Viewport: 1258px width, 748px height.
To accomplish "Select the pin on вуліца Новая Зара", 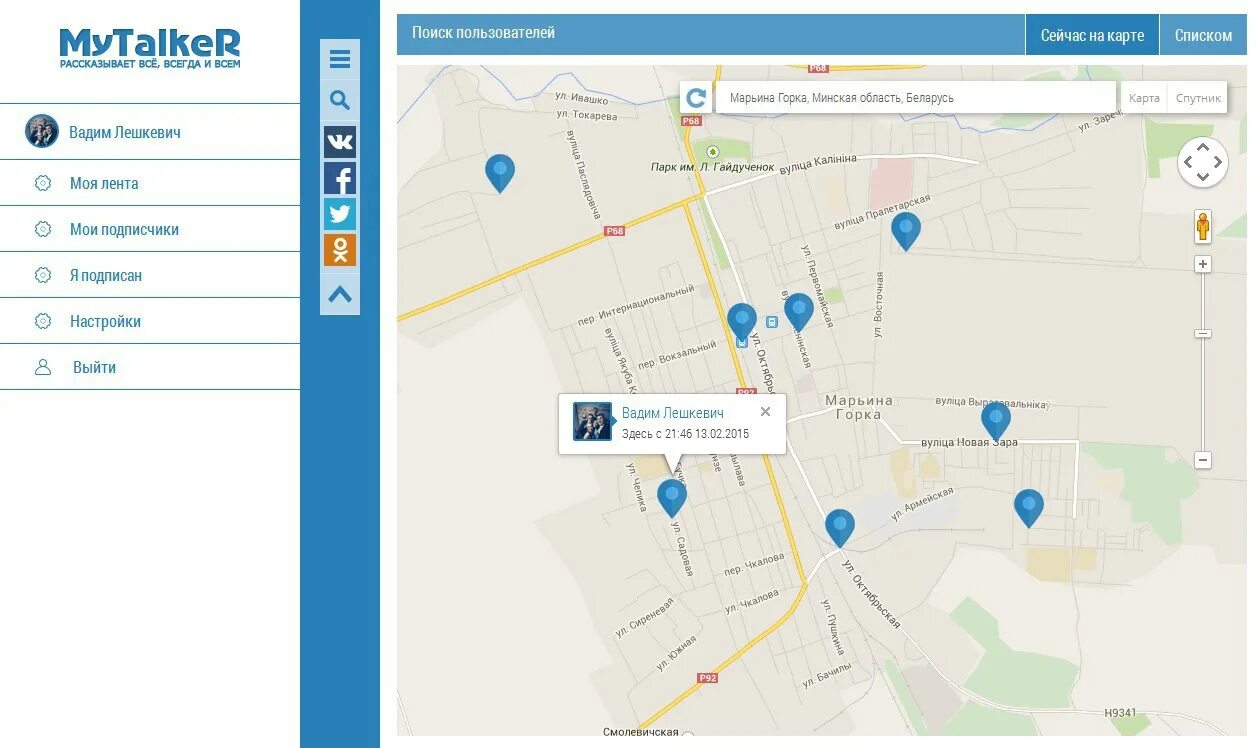I will [996, 421].
